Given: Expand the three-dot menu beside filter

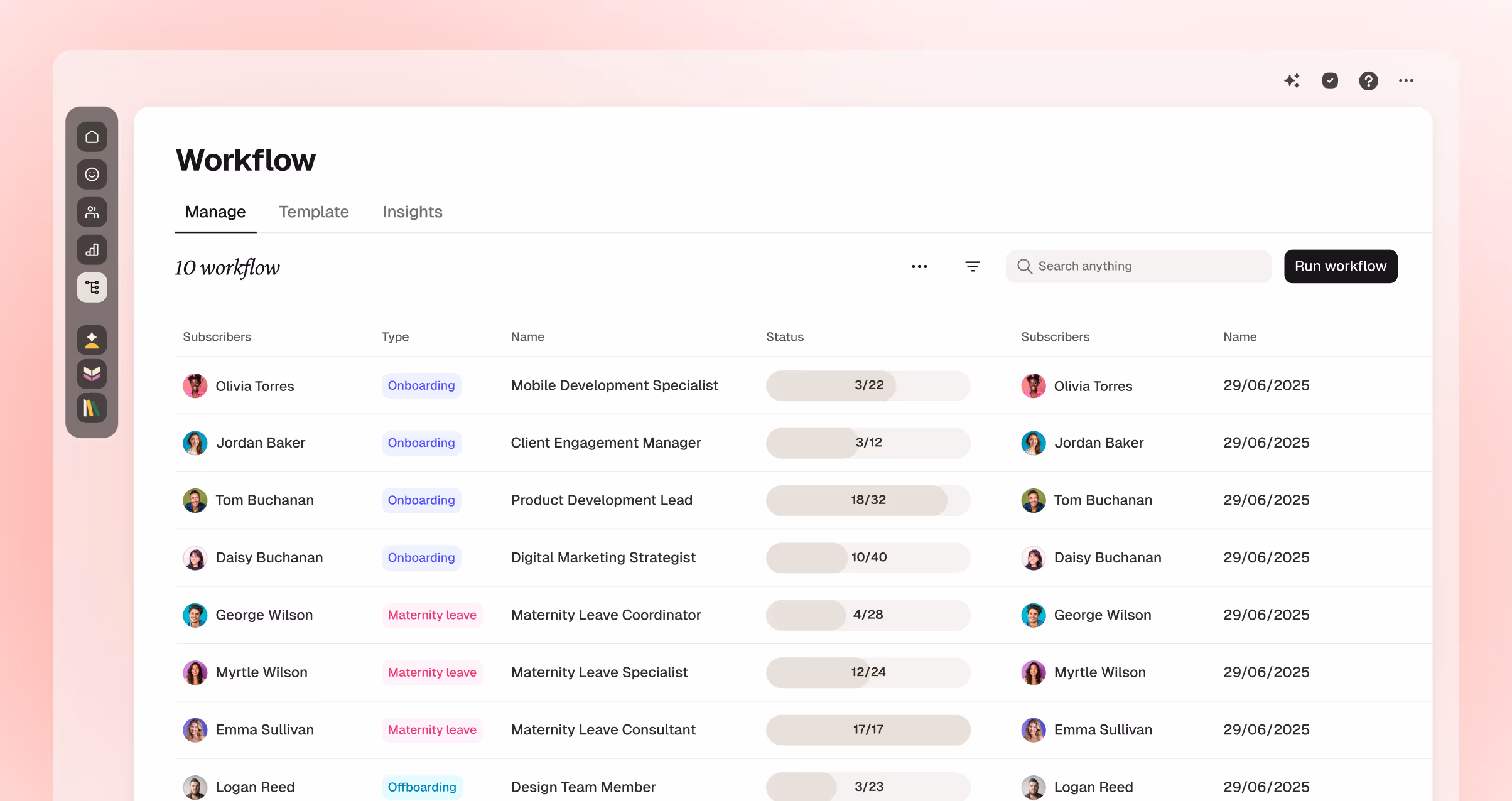Looking at the screenshot, I should pyautogui.click(x=919, y=266).
